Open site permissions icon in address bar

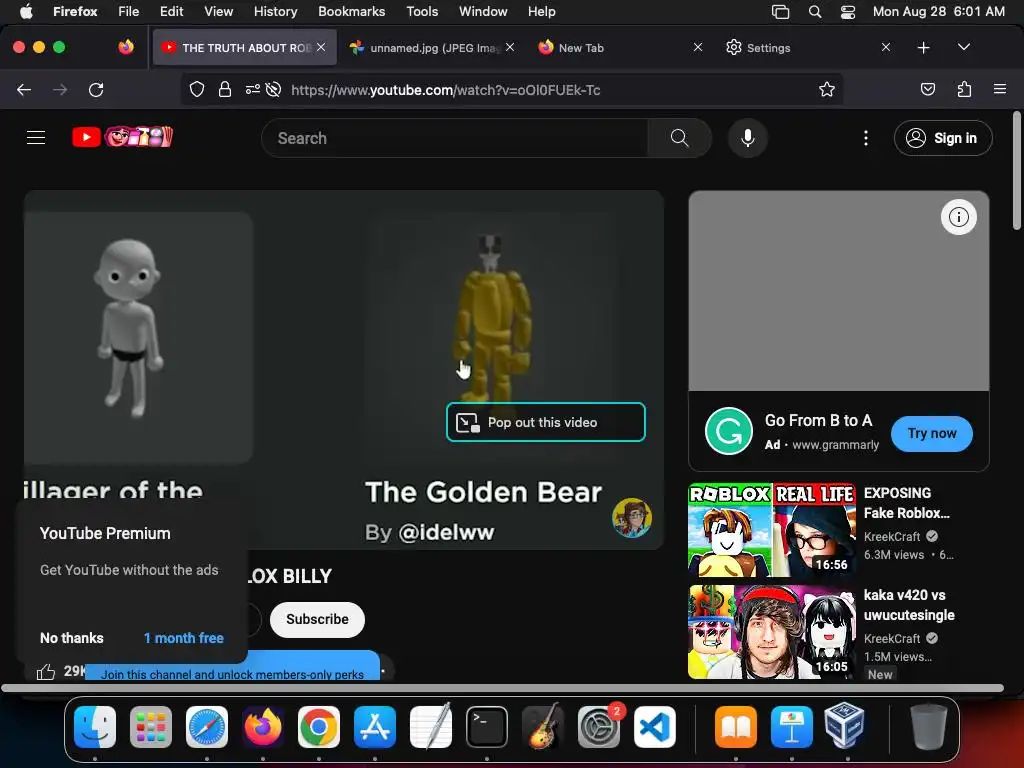[x=253, y=89]
